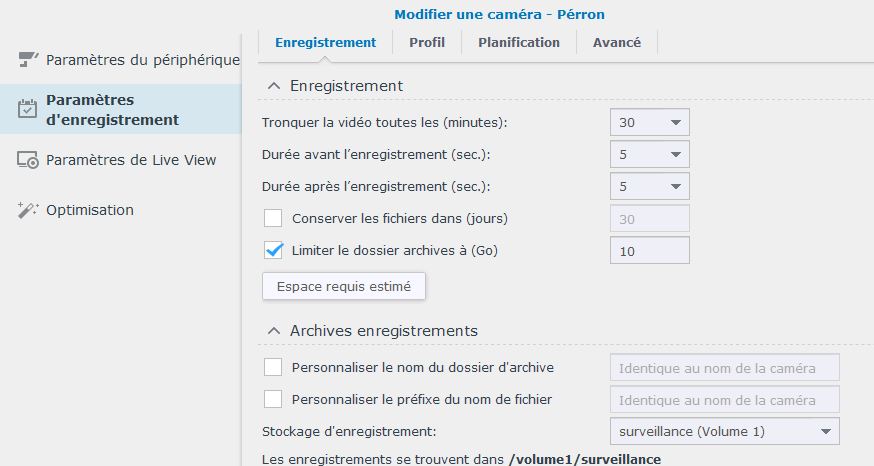Collapse the Archives enregistrements section

(x=273, y=331)
